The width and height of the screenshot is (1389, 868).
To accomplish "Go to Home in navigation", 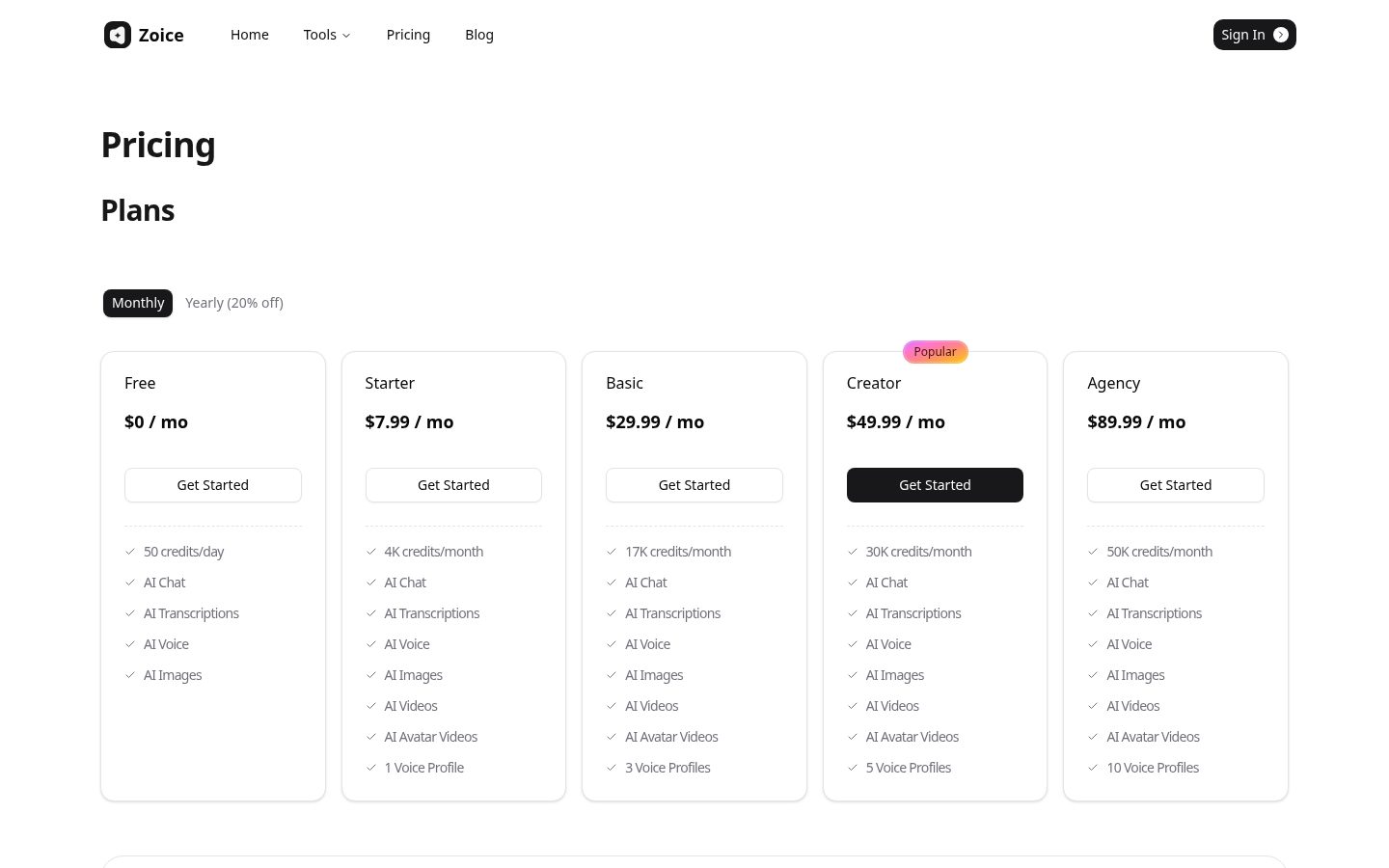I will click(x=250, y=35).
